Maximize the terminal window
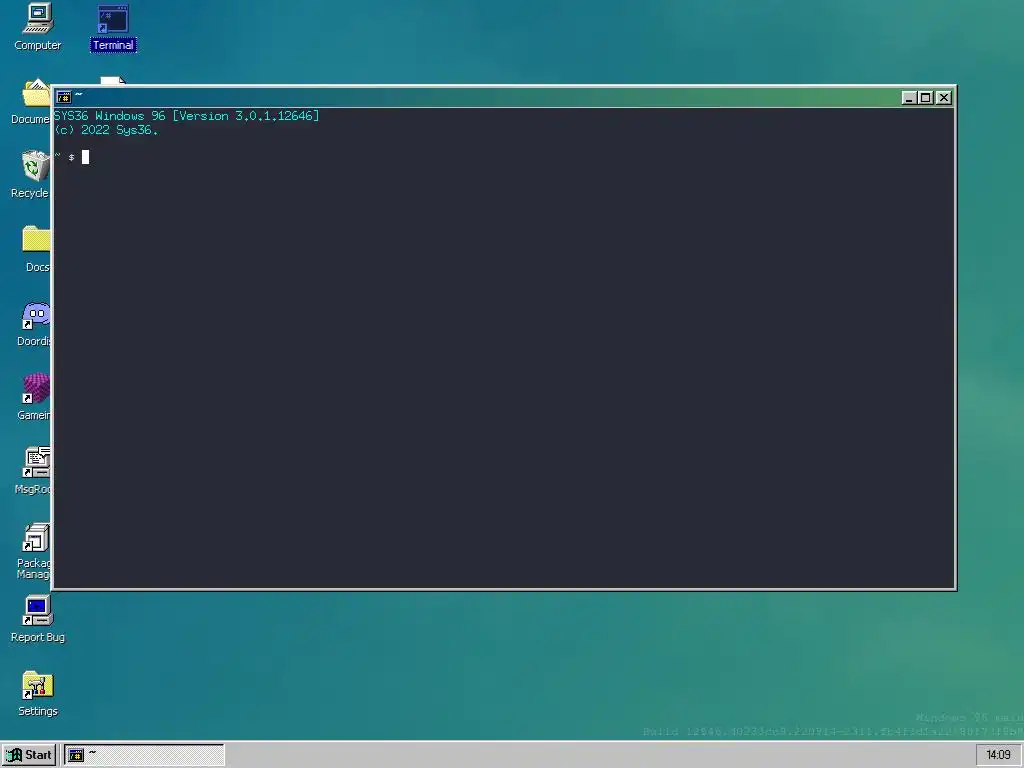The height and width of the screenshot is (768, 1024). tap(925, 97)
